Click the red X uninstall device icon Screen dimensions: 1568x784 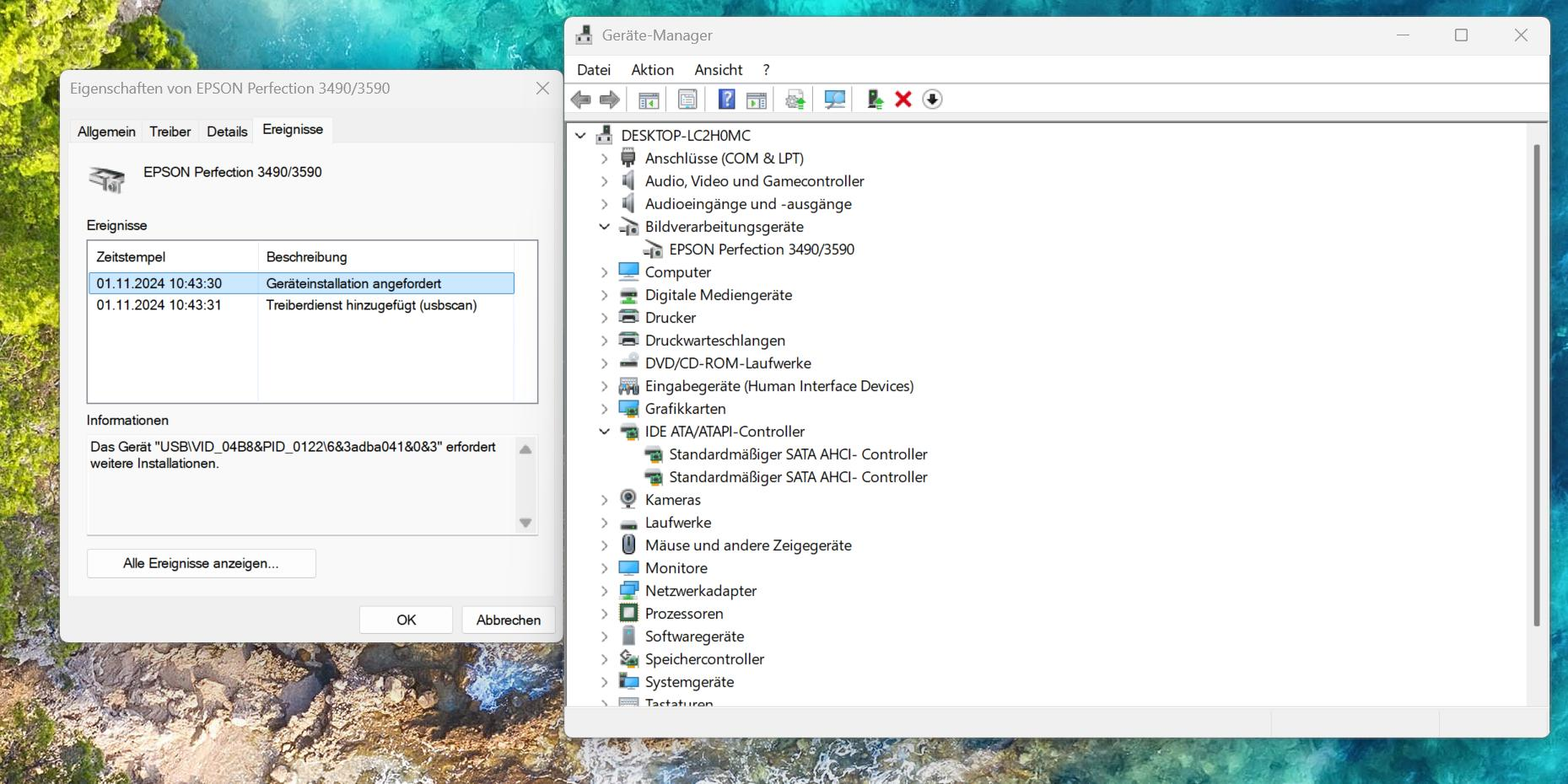903,99
